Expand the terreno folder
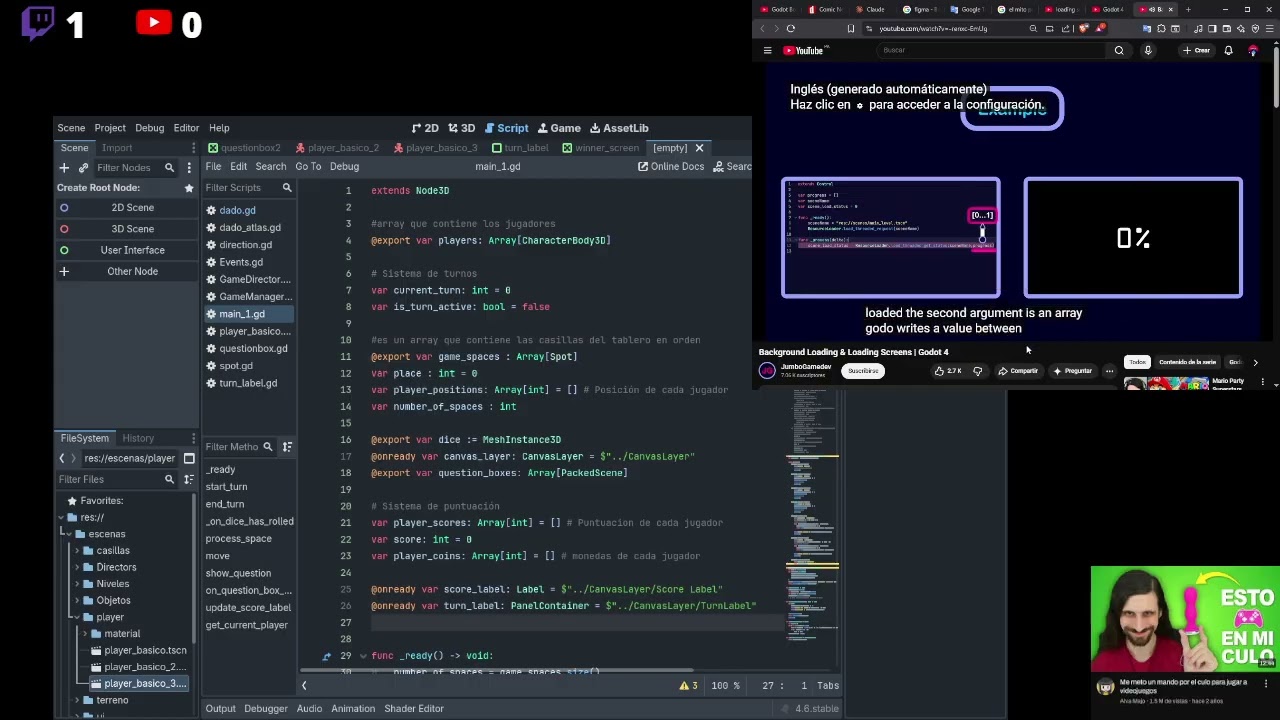This screenshot has width=1280, height=720. [x=77, y=701]
